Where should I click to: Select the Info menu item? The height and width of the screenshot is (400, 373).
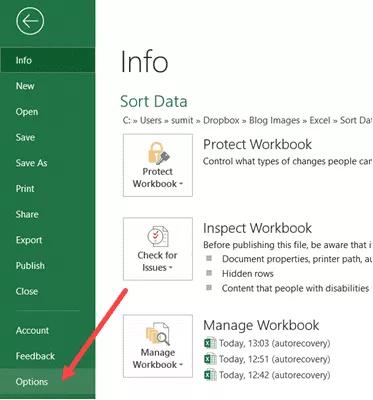(x=48, y=60)
